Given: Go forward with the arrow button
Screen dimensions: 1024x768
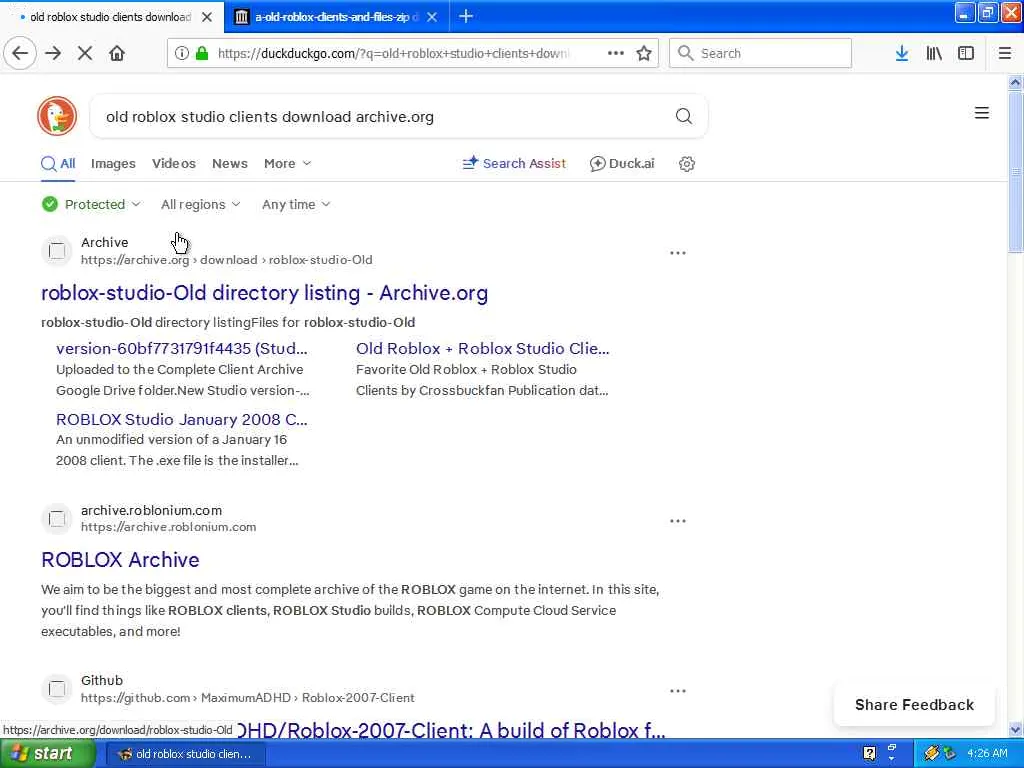Looking at the screenshot, I should [x=53, y=53].
